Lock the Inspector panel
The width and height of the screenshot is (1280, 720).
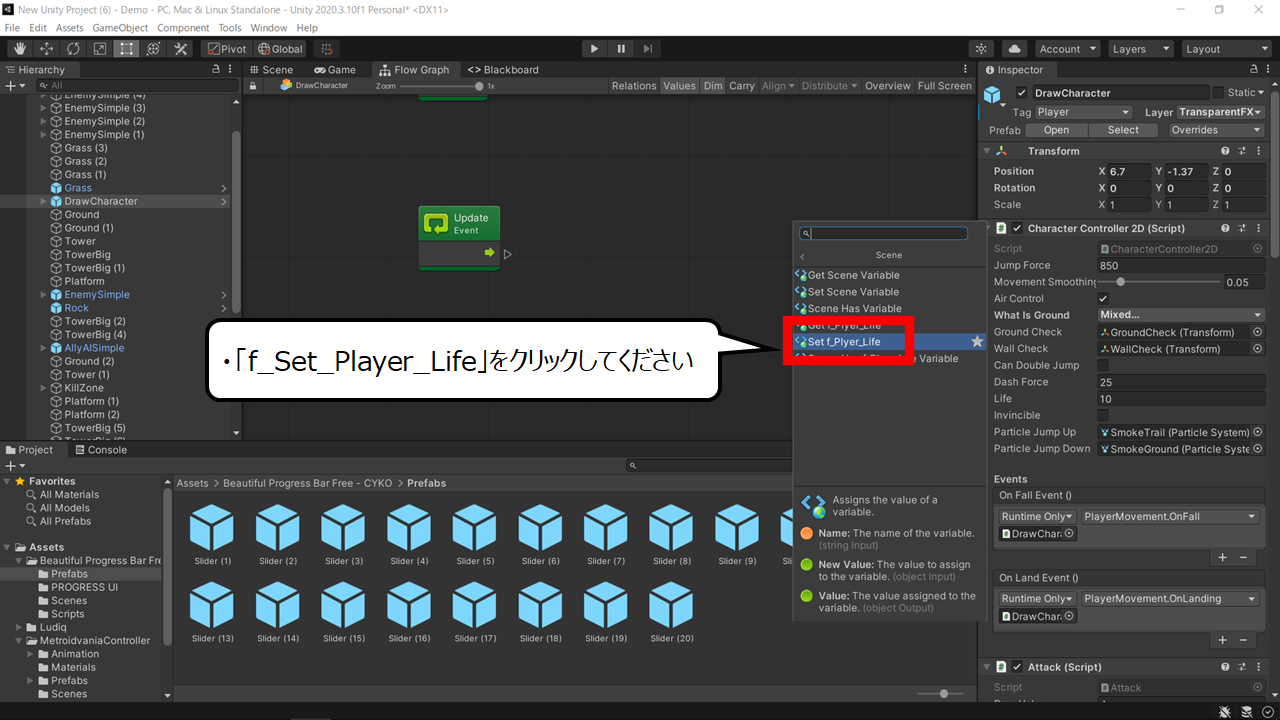pyautogui.click(x=1252, y=69)
